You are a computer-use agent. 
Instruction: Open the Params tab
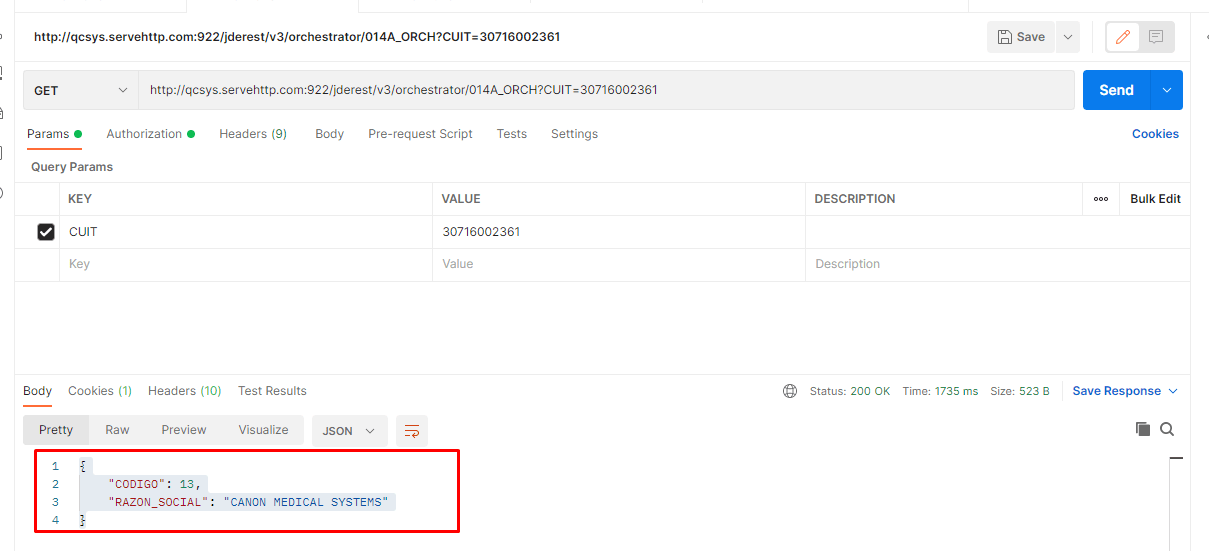[54, 134]
